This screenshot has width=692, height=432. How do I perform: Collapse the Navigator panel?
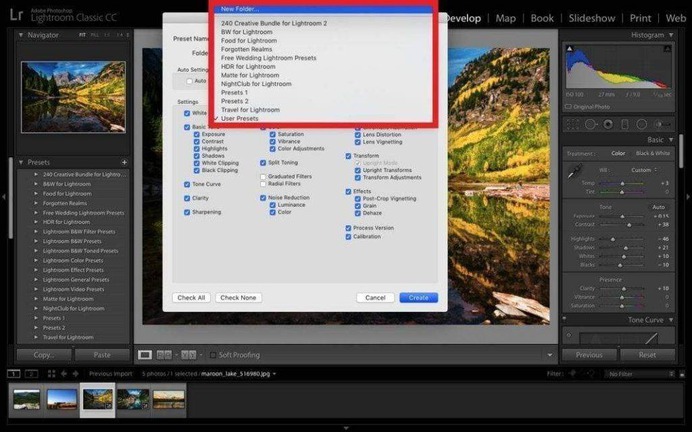click(x=21, y=35)
